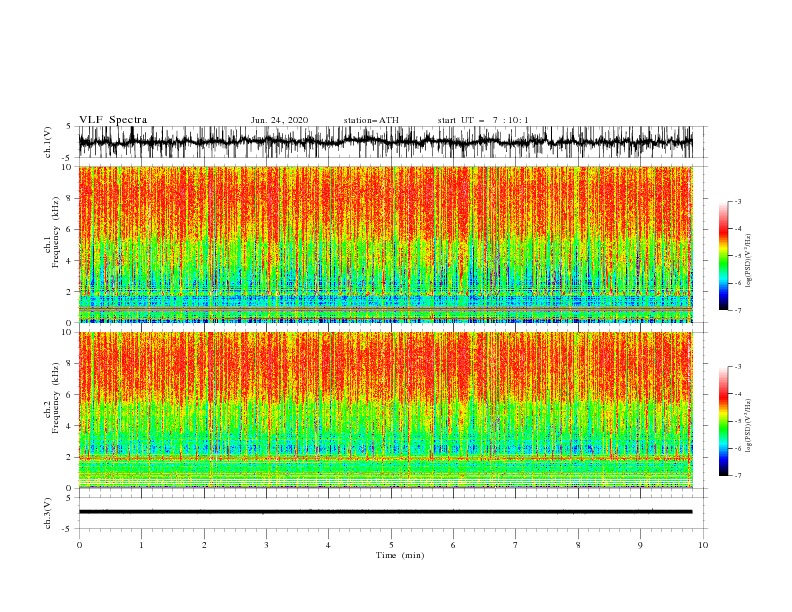Click time axis tick label "9"
The height and width of the screenshot is (612, 792).
640,545
